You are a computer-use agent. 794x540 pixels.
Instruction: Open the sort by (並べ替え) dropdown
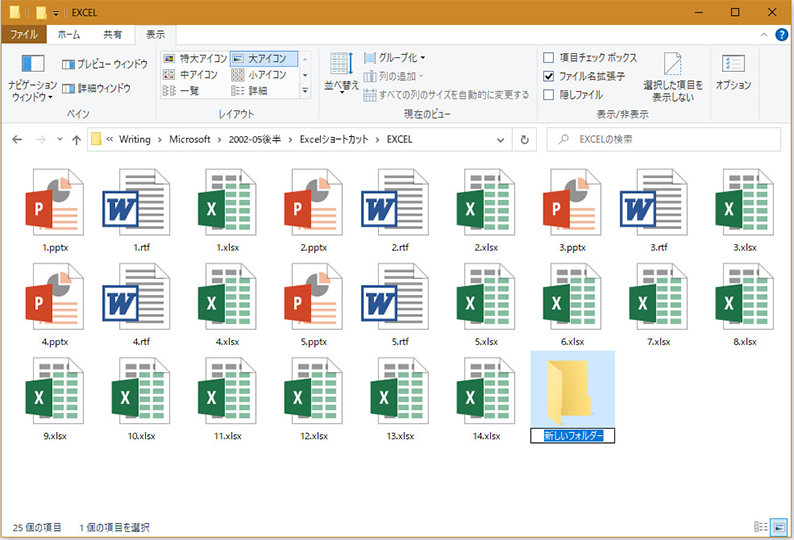(341, 73)
